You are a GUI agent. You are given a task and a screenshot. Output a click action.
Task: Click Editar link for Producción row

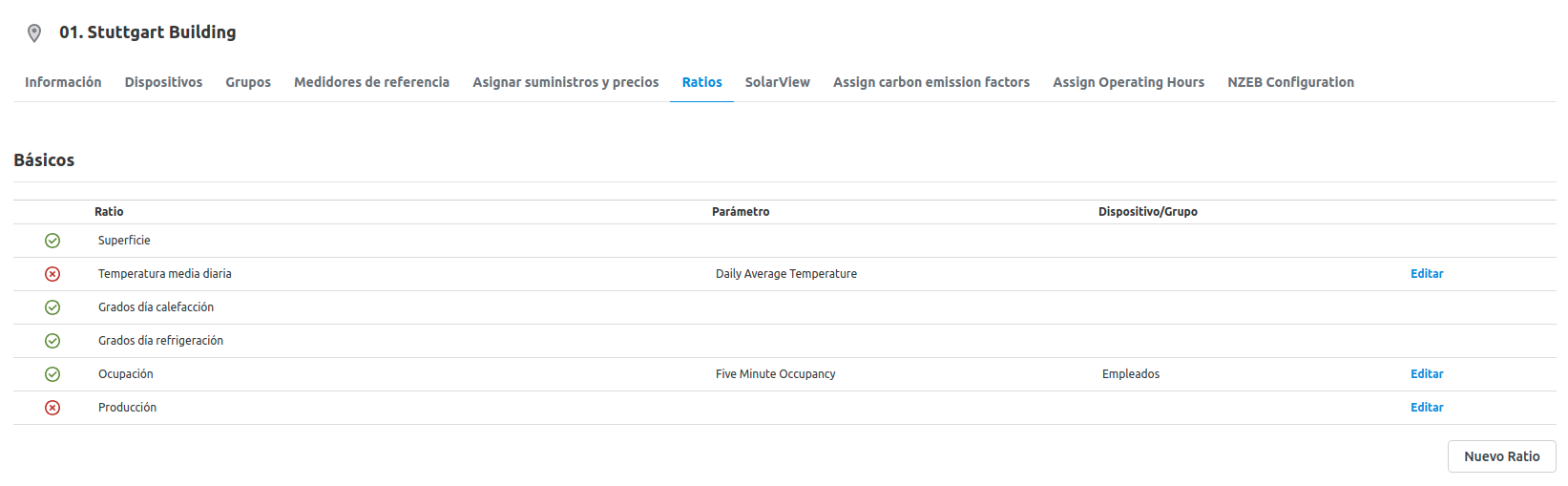click(1427, 408)
